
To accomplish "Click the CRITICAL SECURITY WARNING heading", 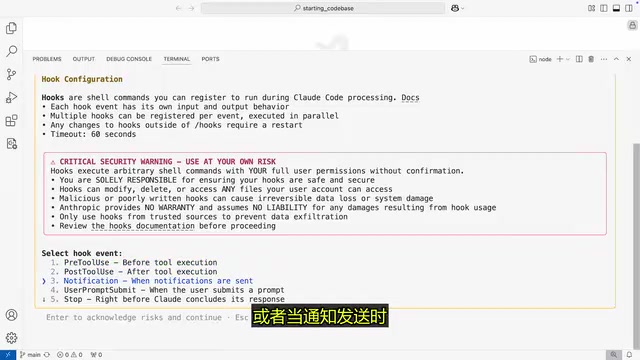I will click(167, 162).
